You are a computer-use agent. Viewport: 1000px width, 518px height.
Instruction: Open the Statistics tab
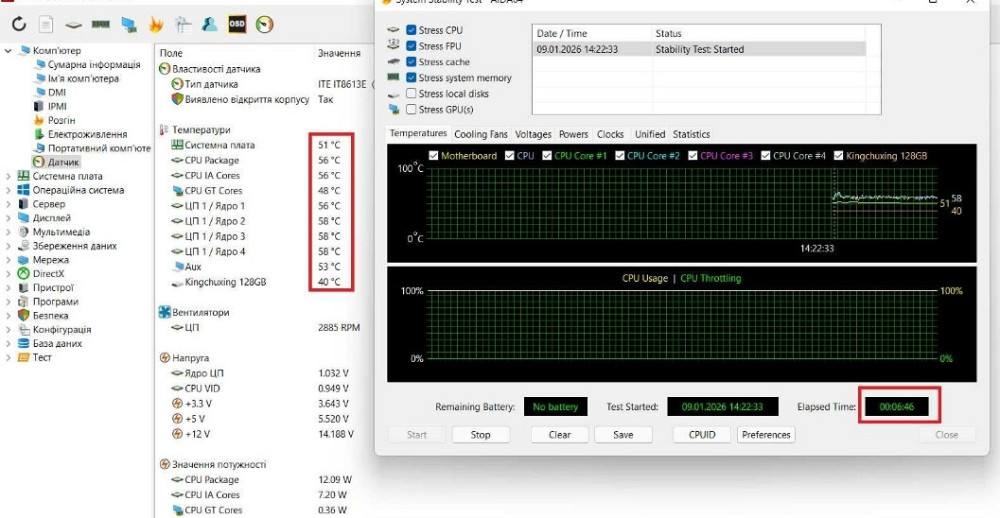[x=691, y=134]
